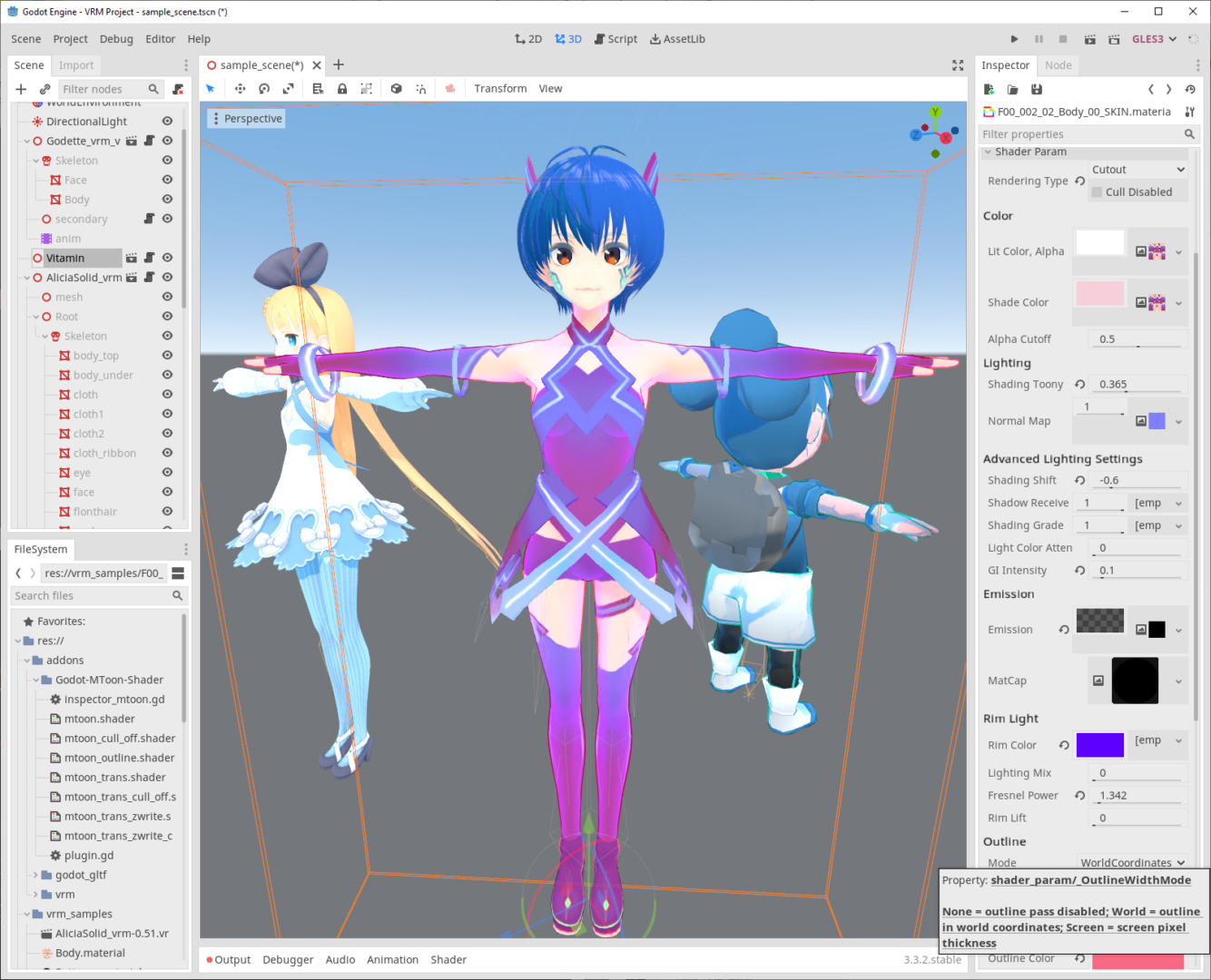Enable the Cull Disabled checkbox
The image size is (1211, 980).
coord(1097,192)
